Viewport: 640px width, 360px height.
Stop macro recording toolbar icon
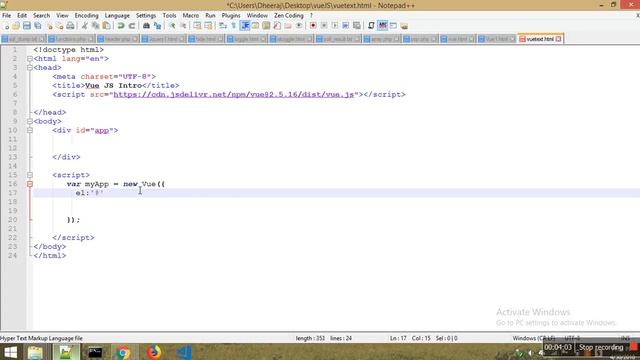click(324, 26)
